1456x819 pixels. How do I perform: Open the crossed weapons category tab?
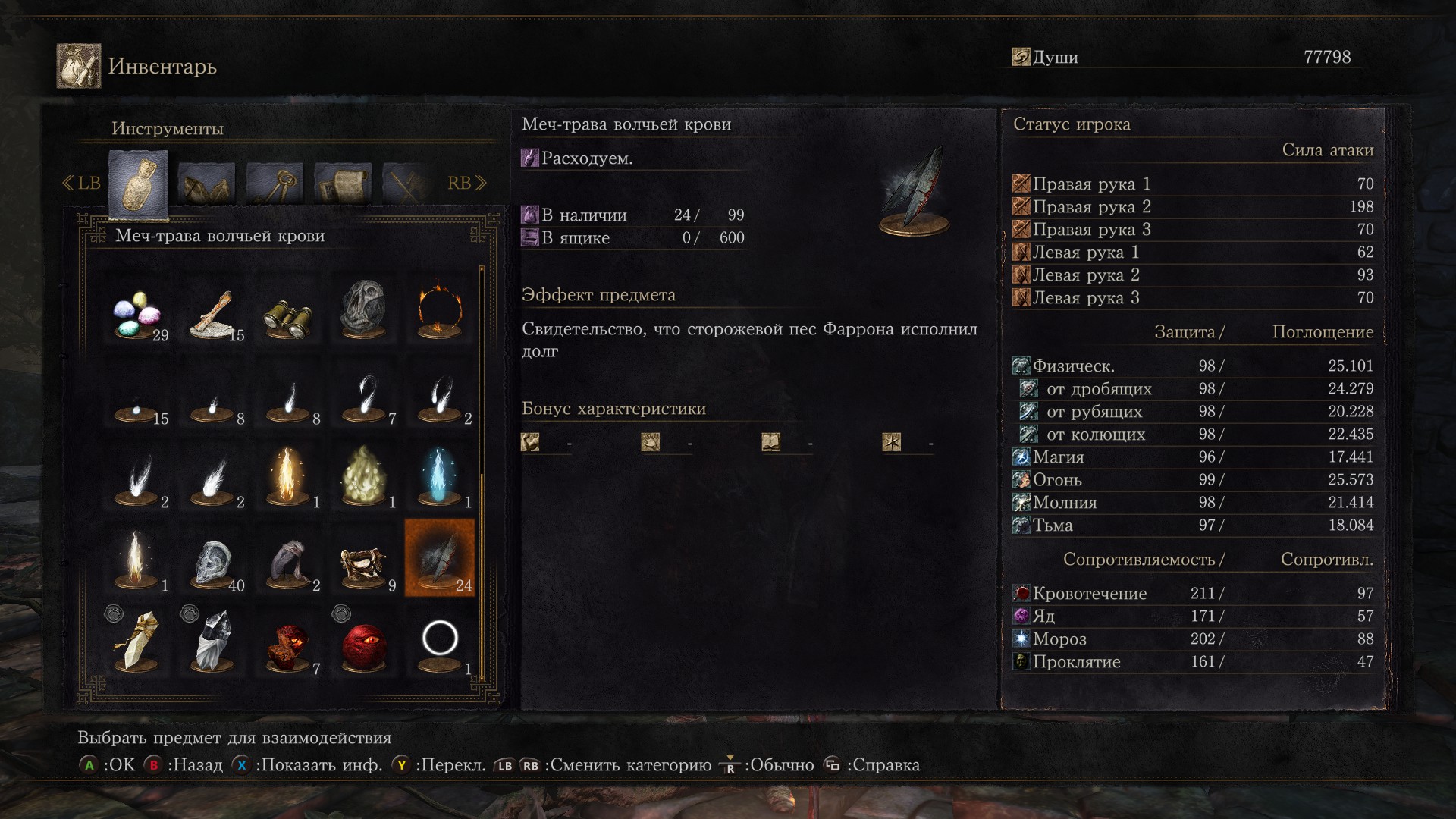pyautogui.click(x=407, y=184)
